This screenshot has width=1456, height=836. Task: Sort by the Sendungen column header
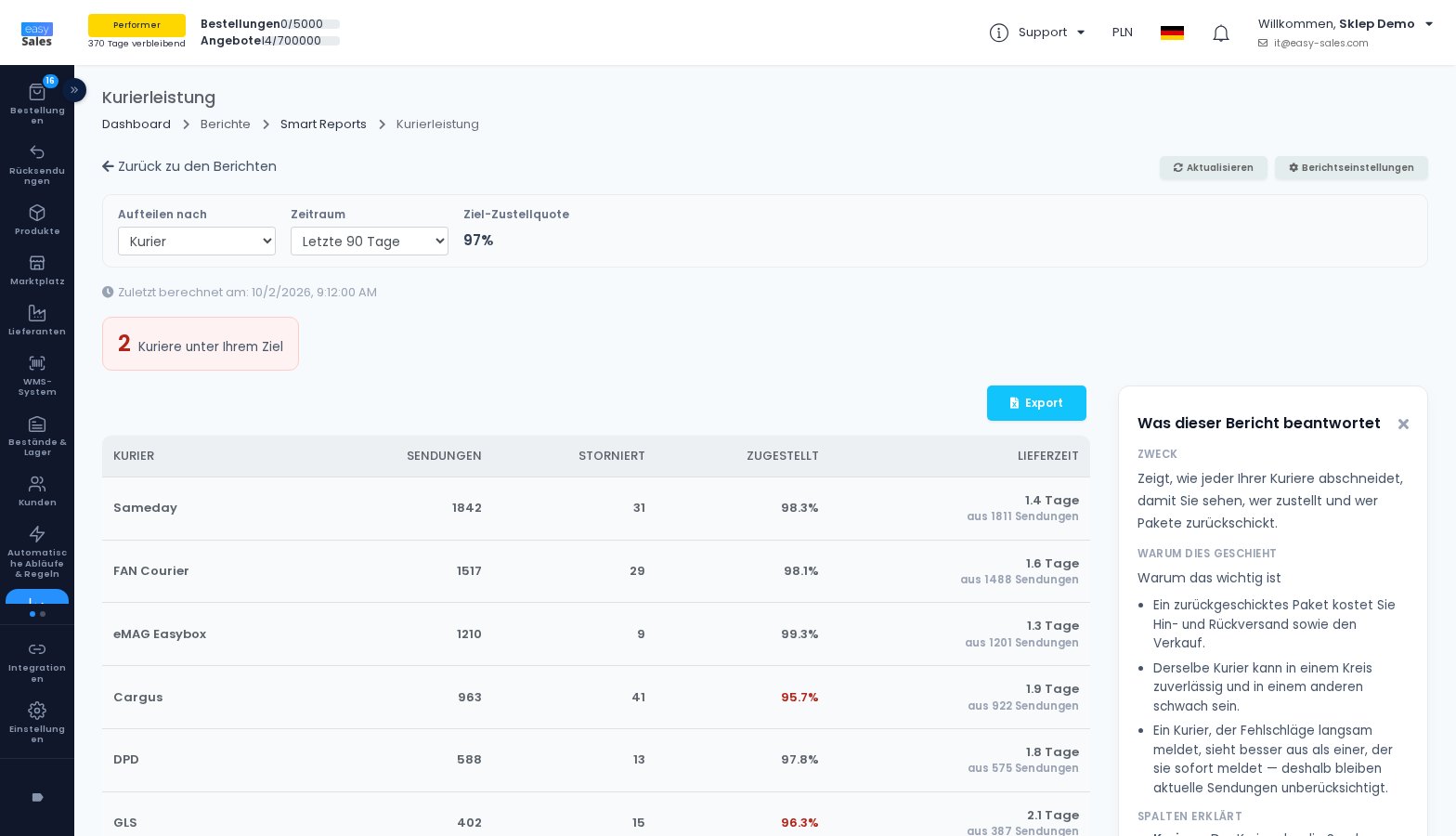pyautogui.click(x=444, y=456)
